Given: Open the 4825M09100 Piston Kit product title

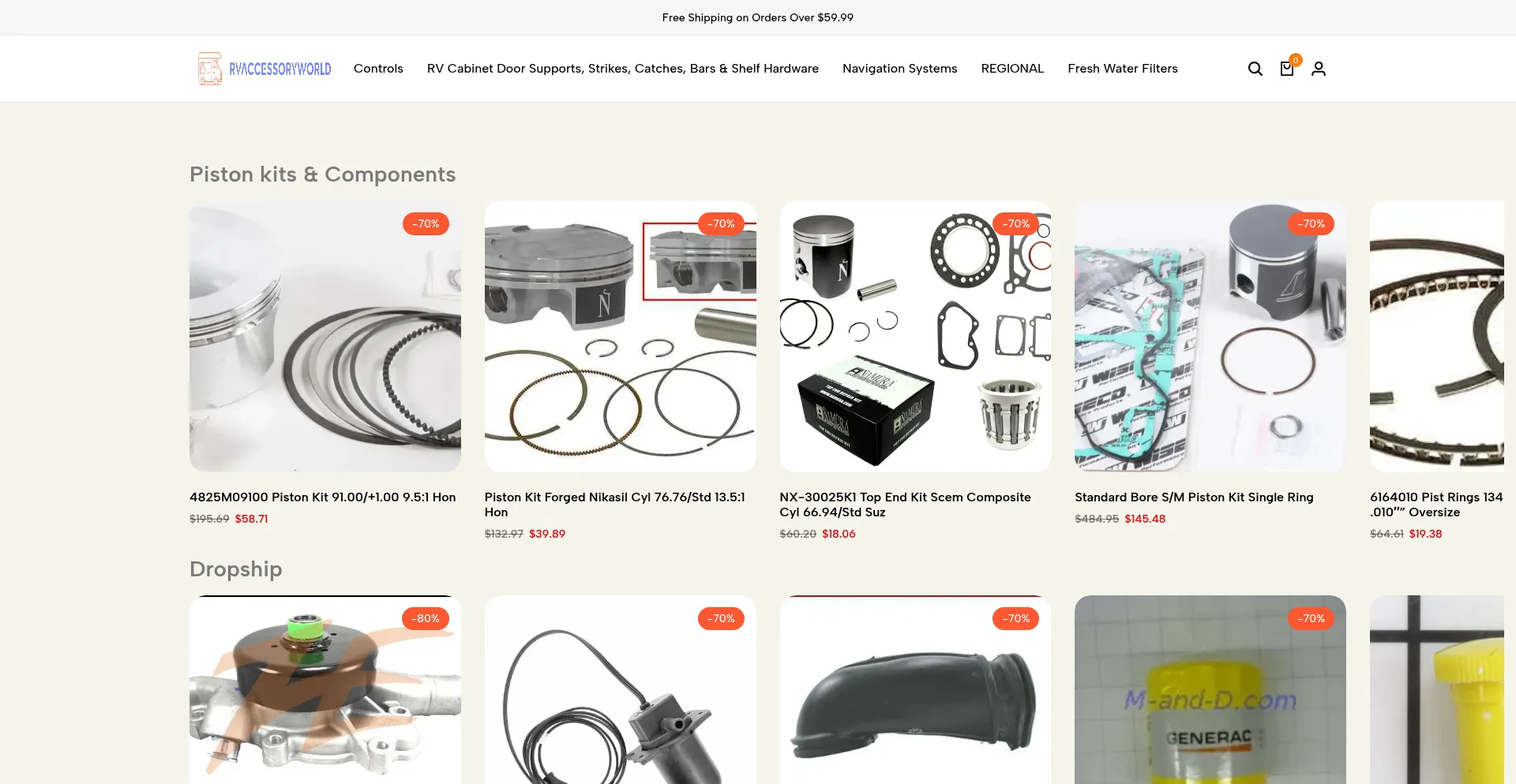Looking at the screenshot, I should (x=322, y=497).
